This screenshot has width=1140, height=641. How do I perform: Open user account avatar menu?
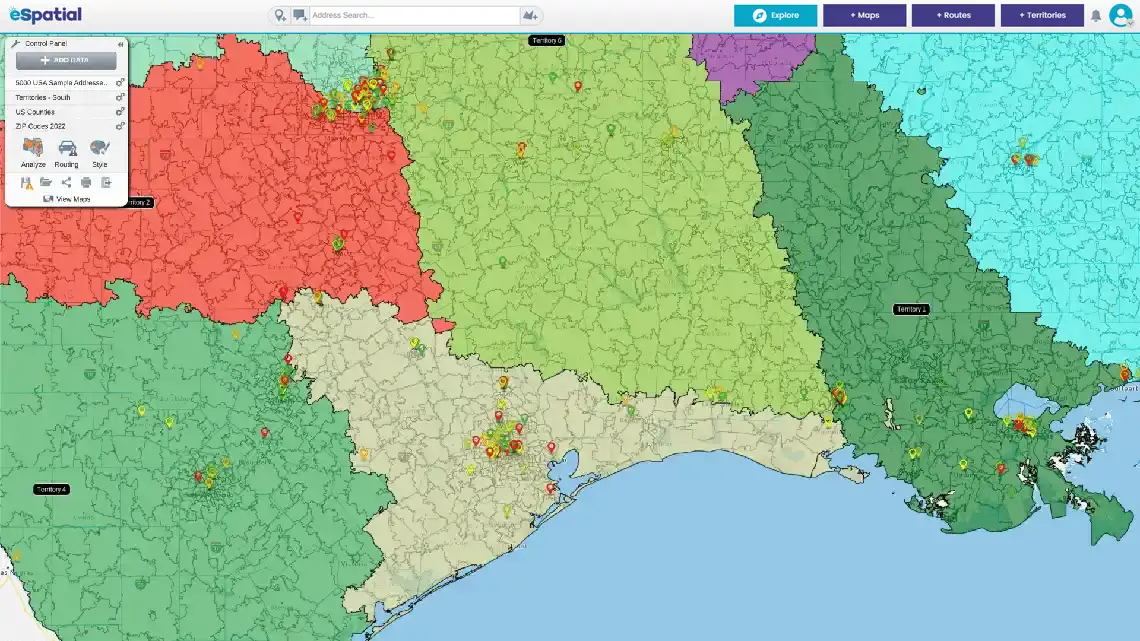click(x=1121, y=15)
